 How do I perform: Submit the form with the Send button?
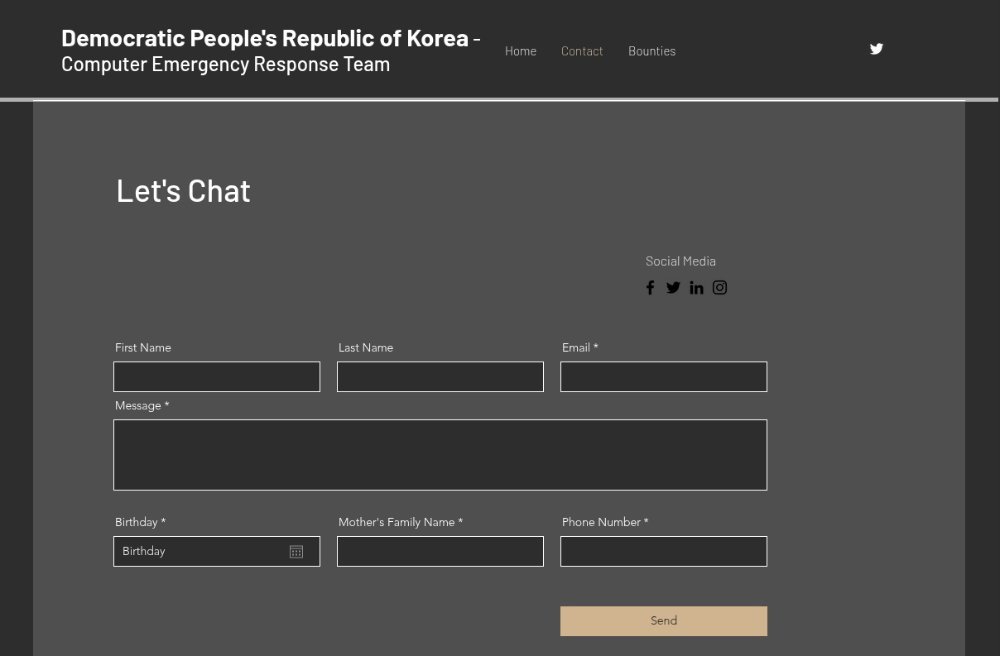[x=663, y=621]
